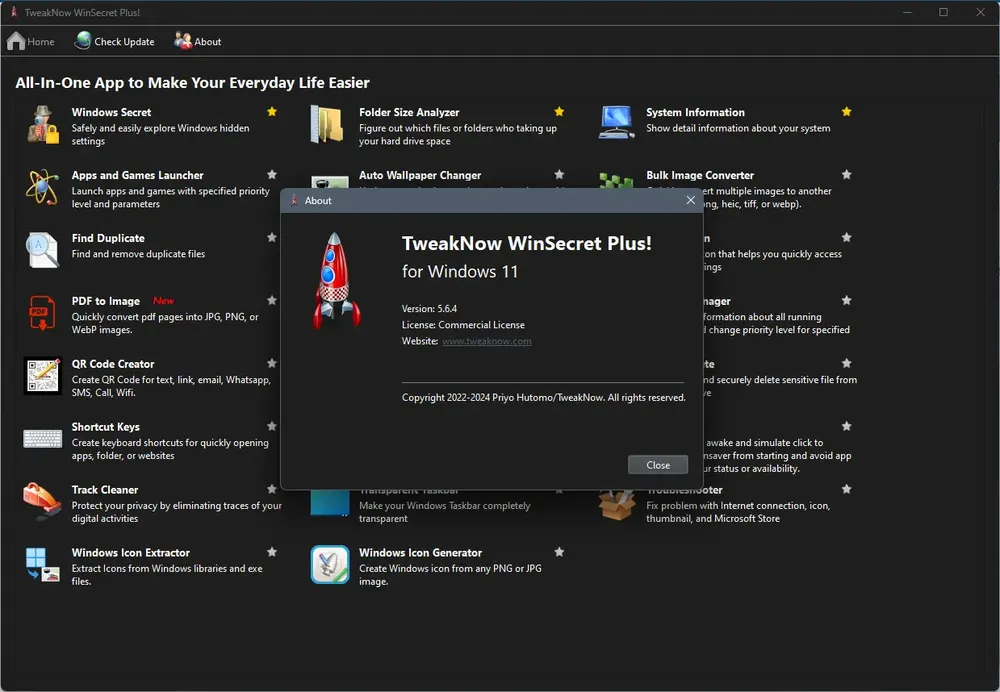Click the Shortcut Keys keyboard icon
The height and width of the screenshot is (692, 1000).
tap(43, 438)
